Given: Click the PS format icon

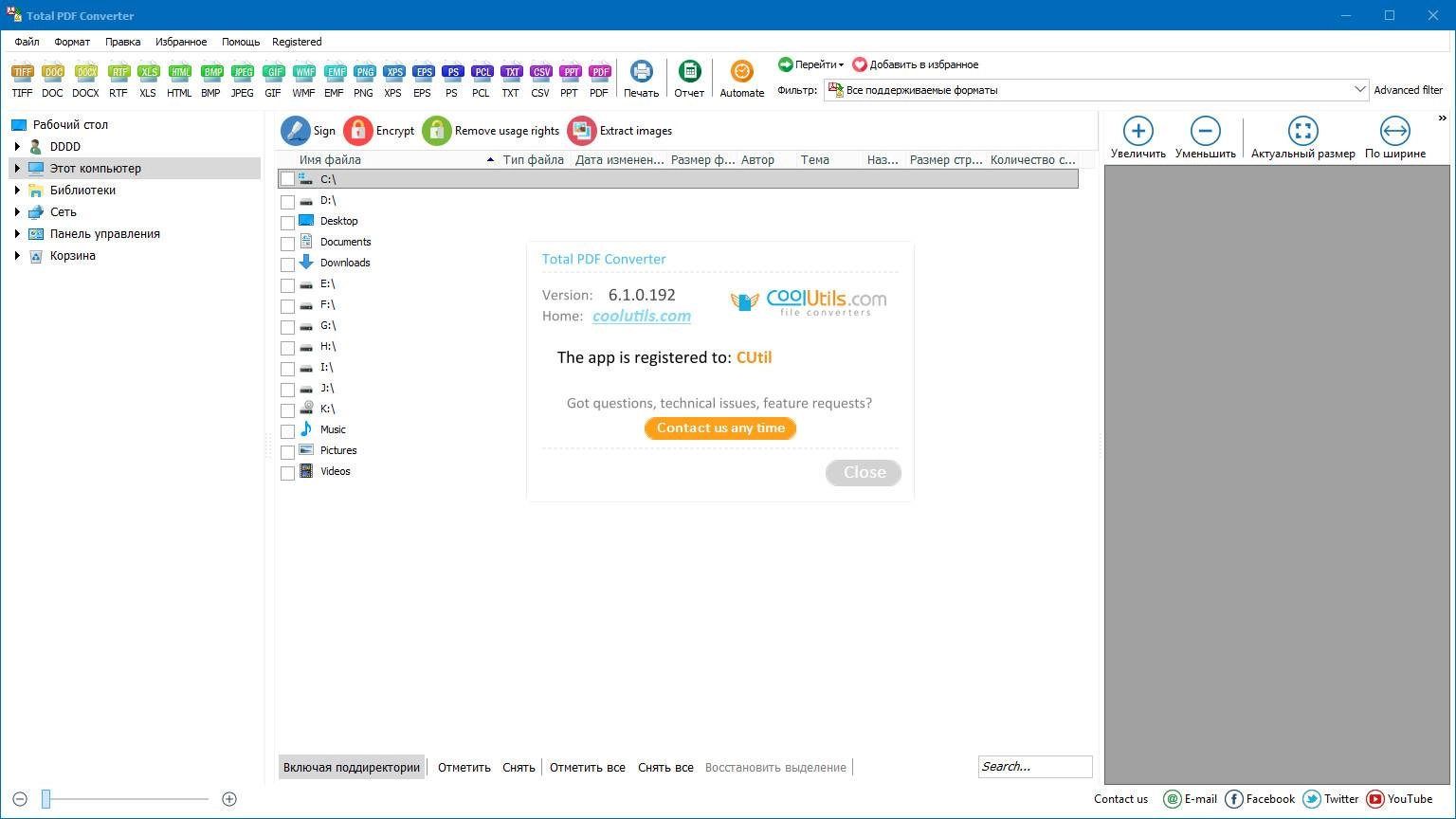Looking at the screenshot, I should (x=451, y=80).
